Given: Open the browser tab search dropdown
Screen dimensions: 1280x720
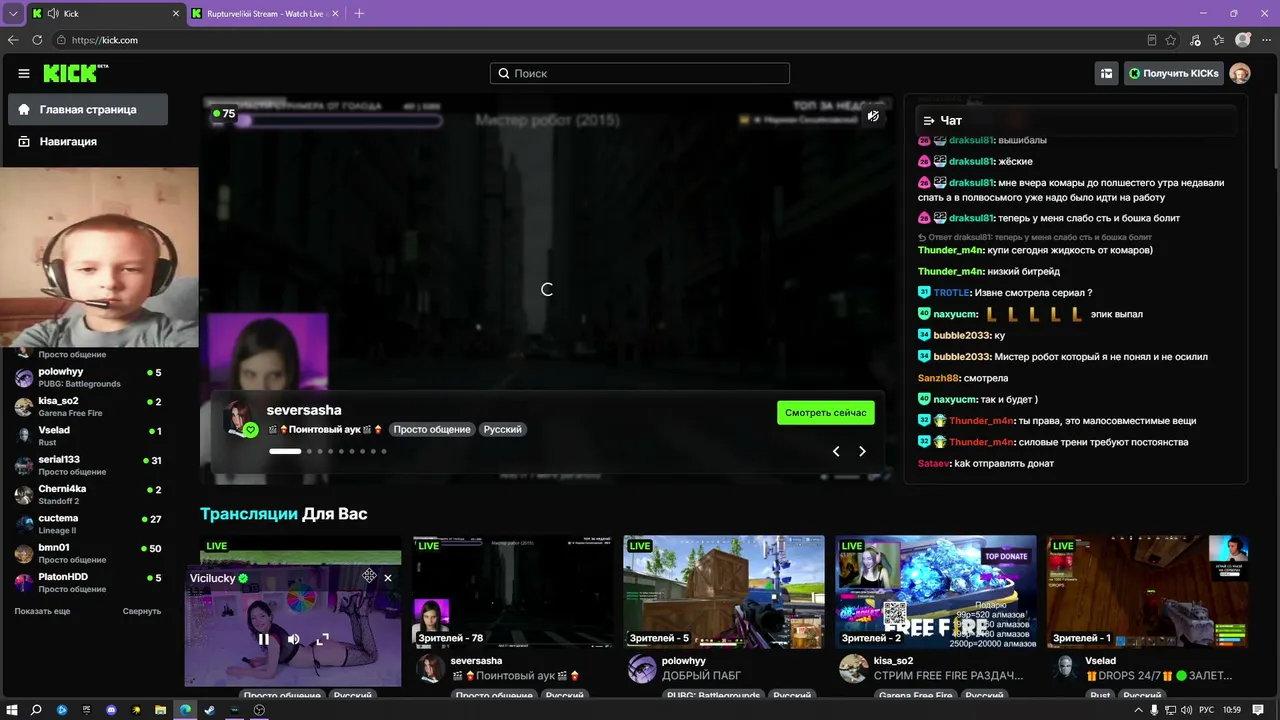Looking at the screenshot, I should click(x=12, y=14).
